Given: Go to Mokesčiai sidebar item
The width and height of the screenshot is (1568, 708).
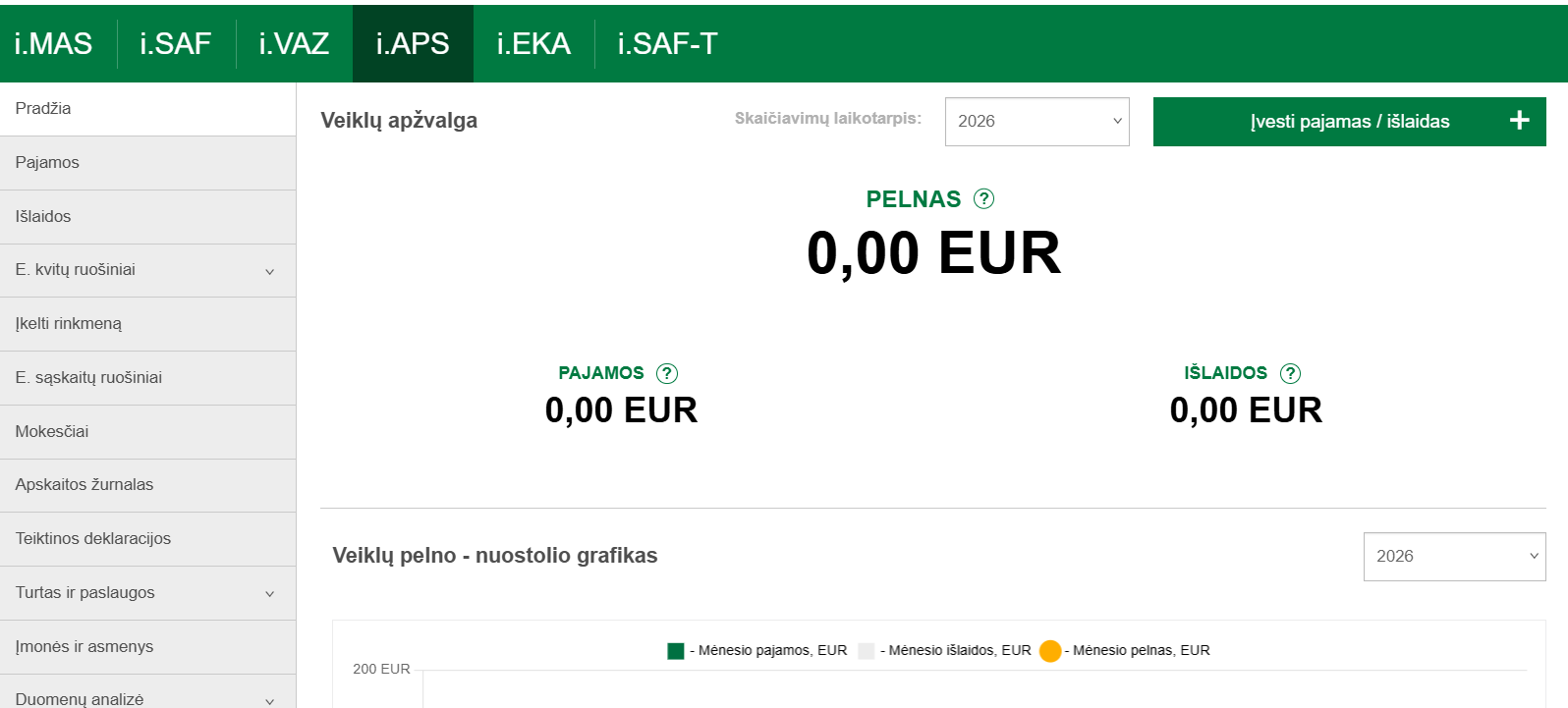Looking at the screenshot, I should coord(52,432).
